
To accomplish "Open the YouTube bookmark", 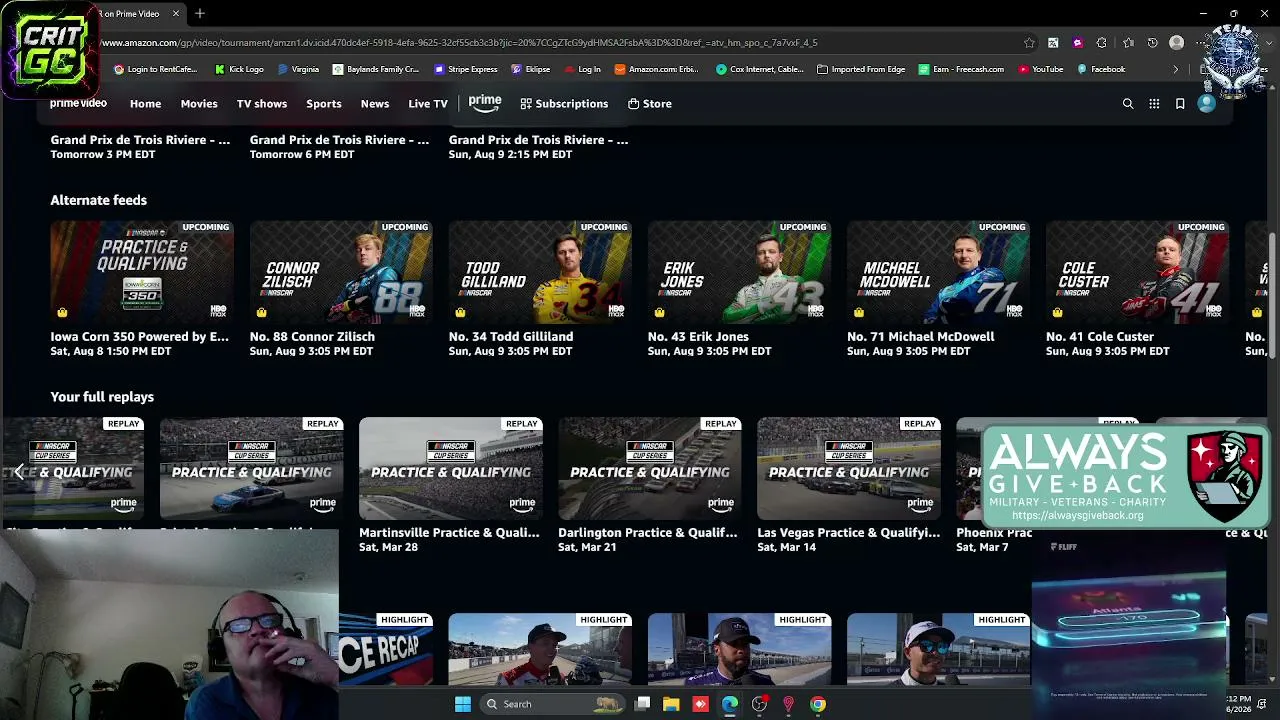I will click(x=1041, y=69).
